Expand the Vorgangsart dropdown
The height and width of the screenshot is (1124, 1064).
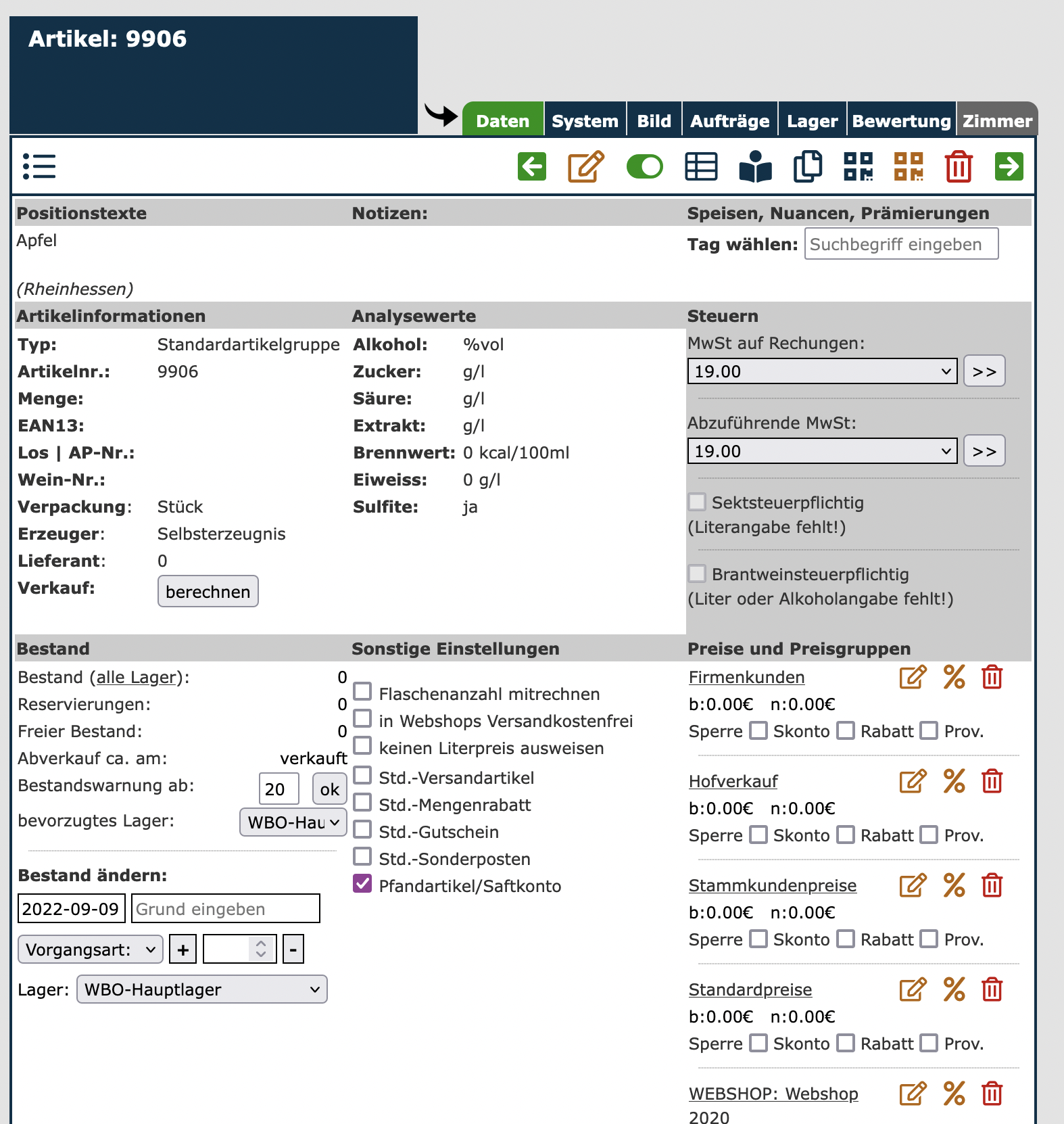(x=90, y=950)
